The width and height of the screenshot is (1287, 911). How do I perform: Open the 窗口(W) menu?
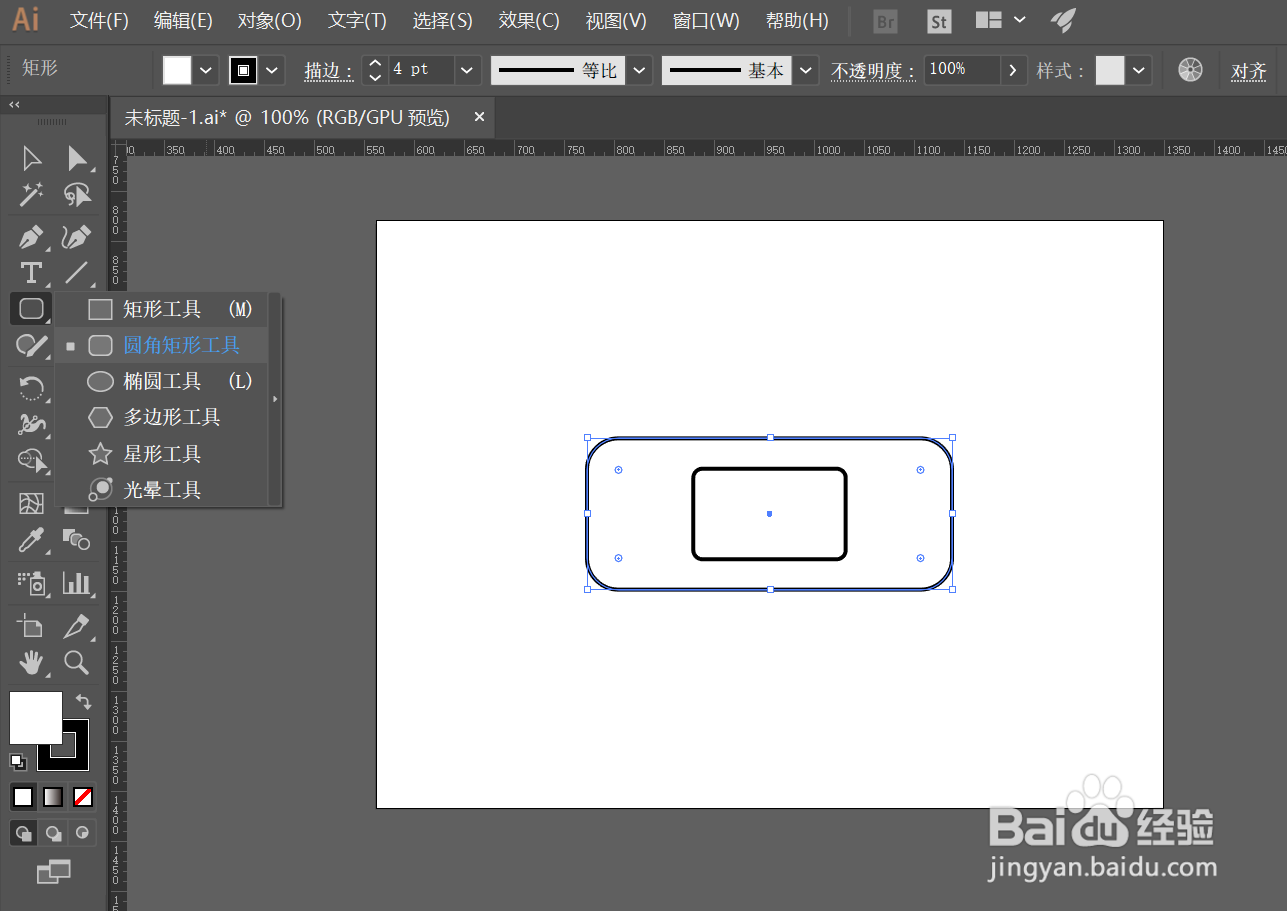tap(706, 21)
